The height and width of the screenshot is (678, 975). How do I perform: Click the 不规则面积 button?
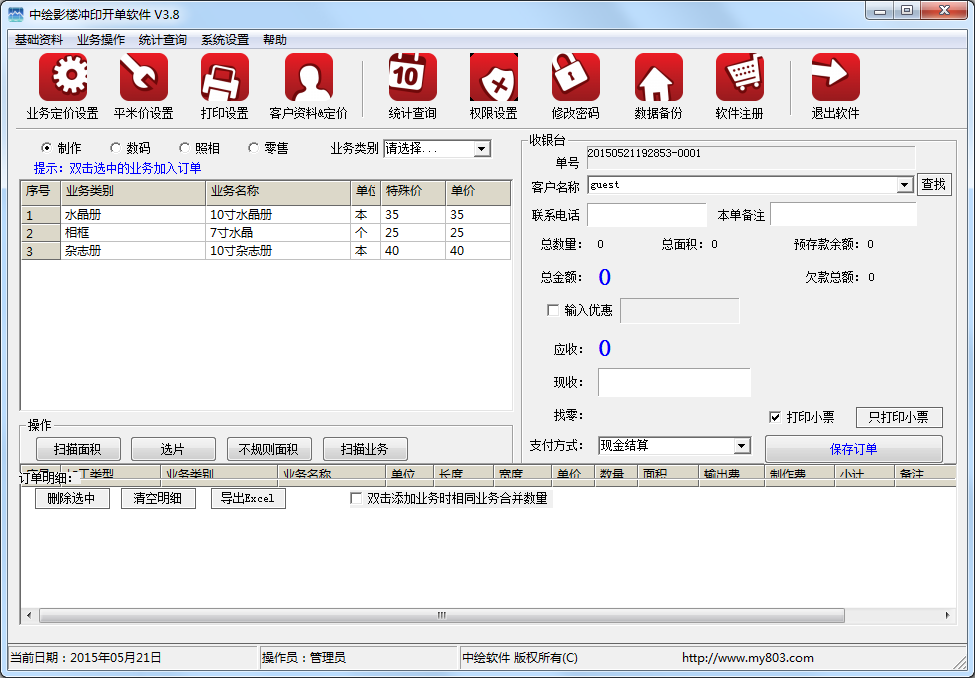pos(269,449)
